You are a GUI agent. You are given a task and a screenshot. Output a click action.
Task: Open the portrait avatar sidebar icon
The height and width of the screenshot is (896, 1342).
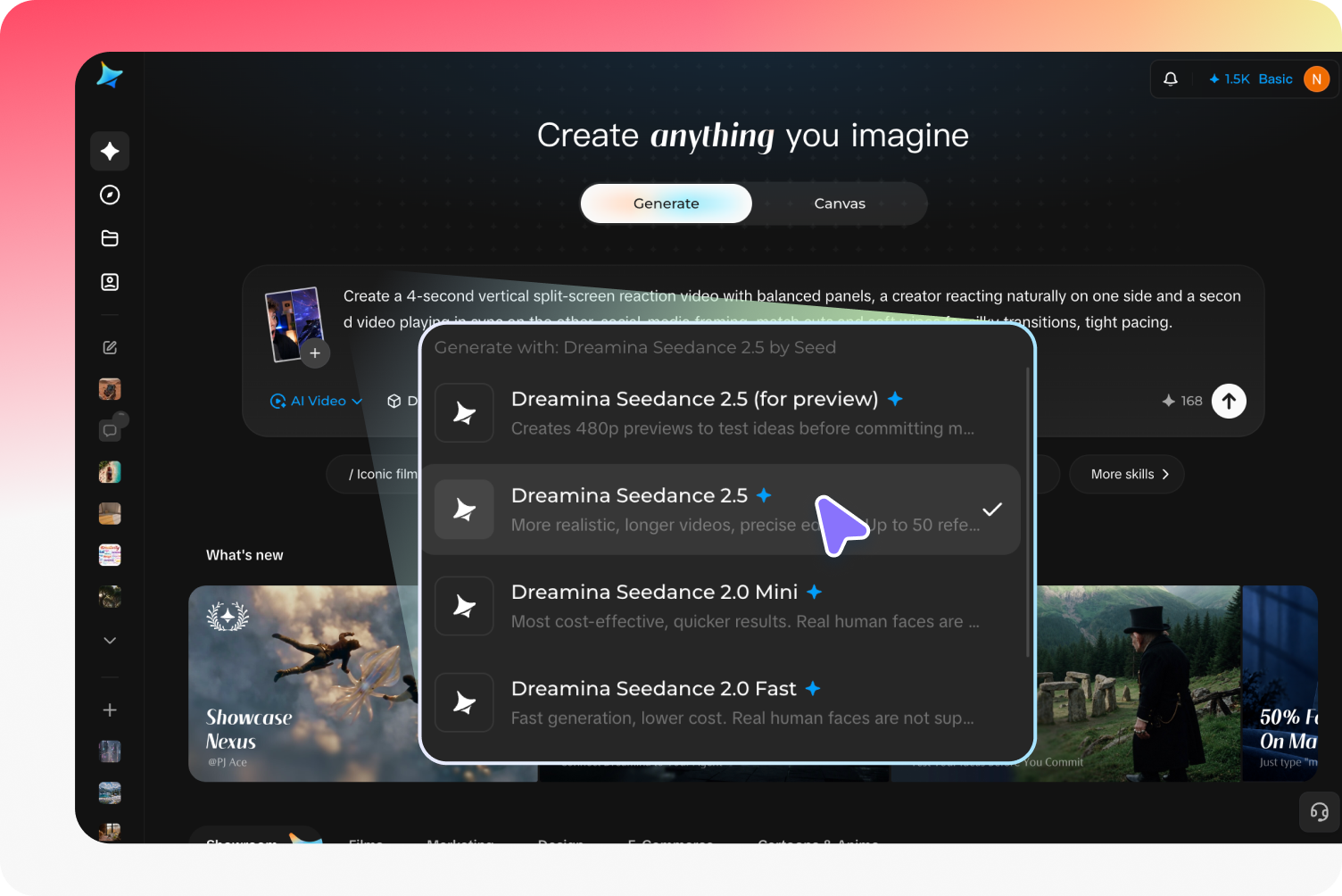pos(110,282)
